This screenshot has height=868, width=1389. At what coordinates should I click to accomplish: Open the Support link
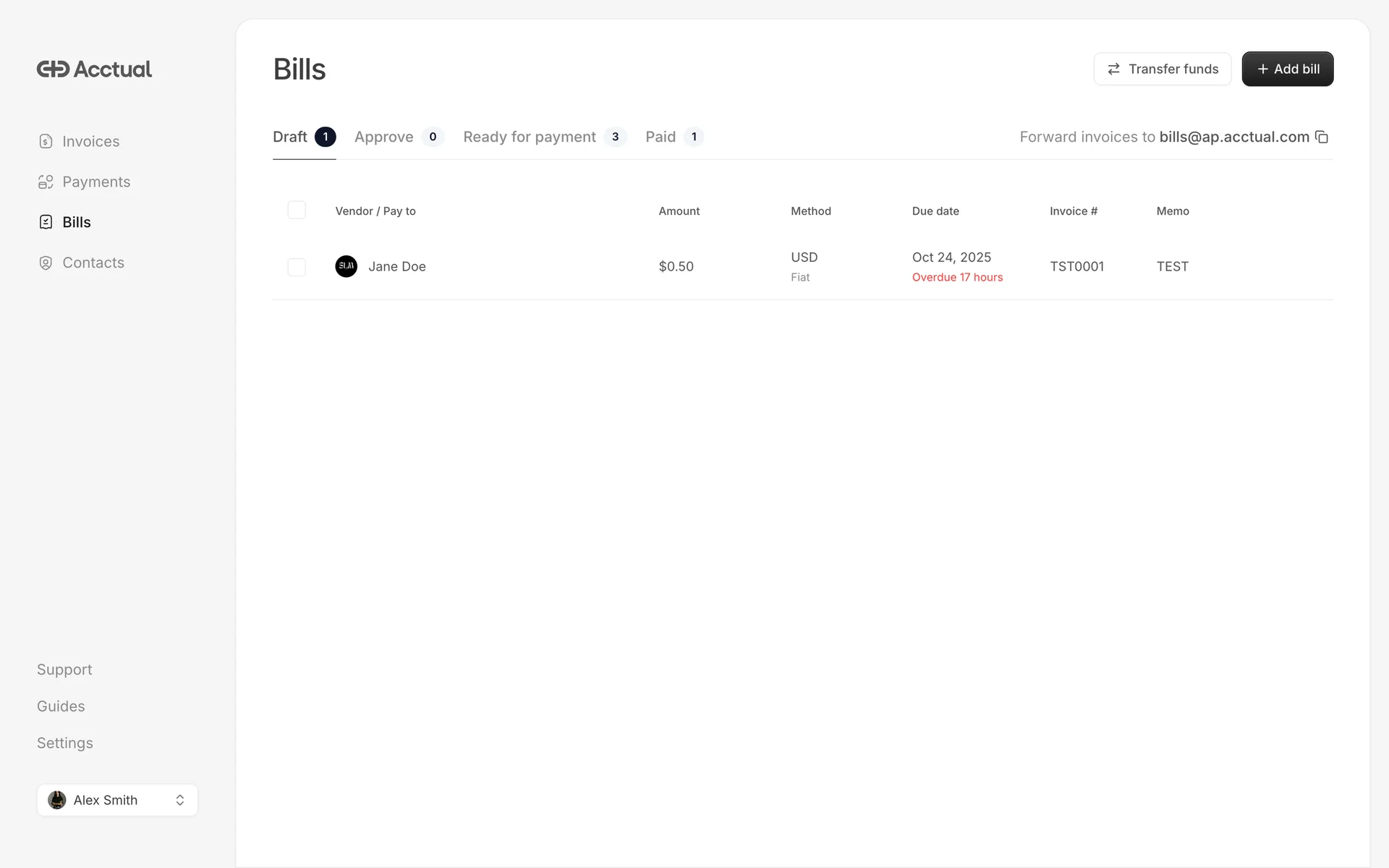(64, 670)
